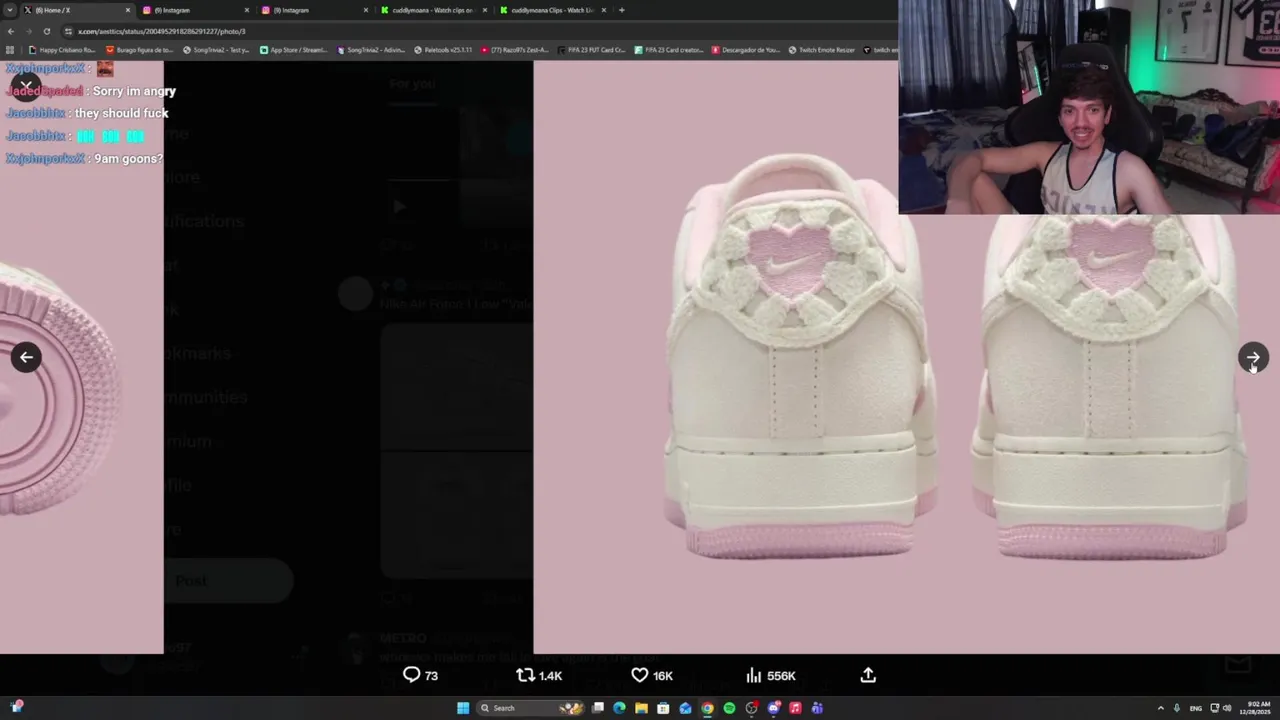Like the post with the 16K heart icon

651,675
